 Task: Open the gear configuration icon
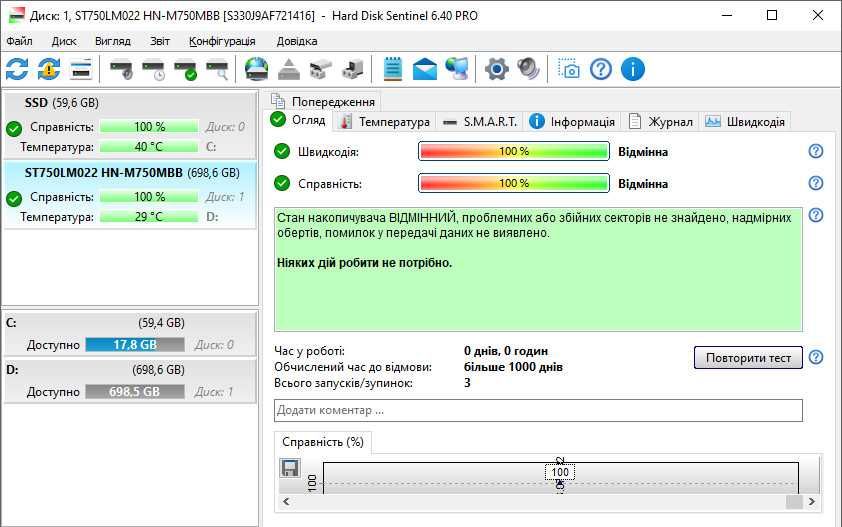point(497,69)
